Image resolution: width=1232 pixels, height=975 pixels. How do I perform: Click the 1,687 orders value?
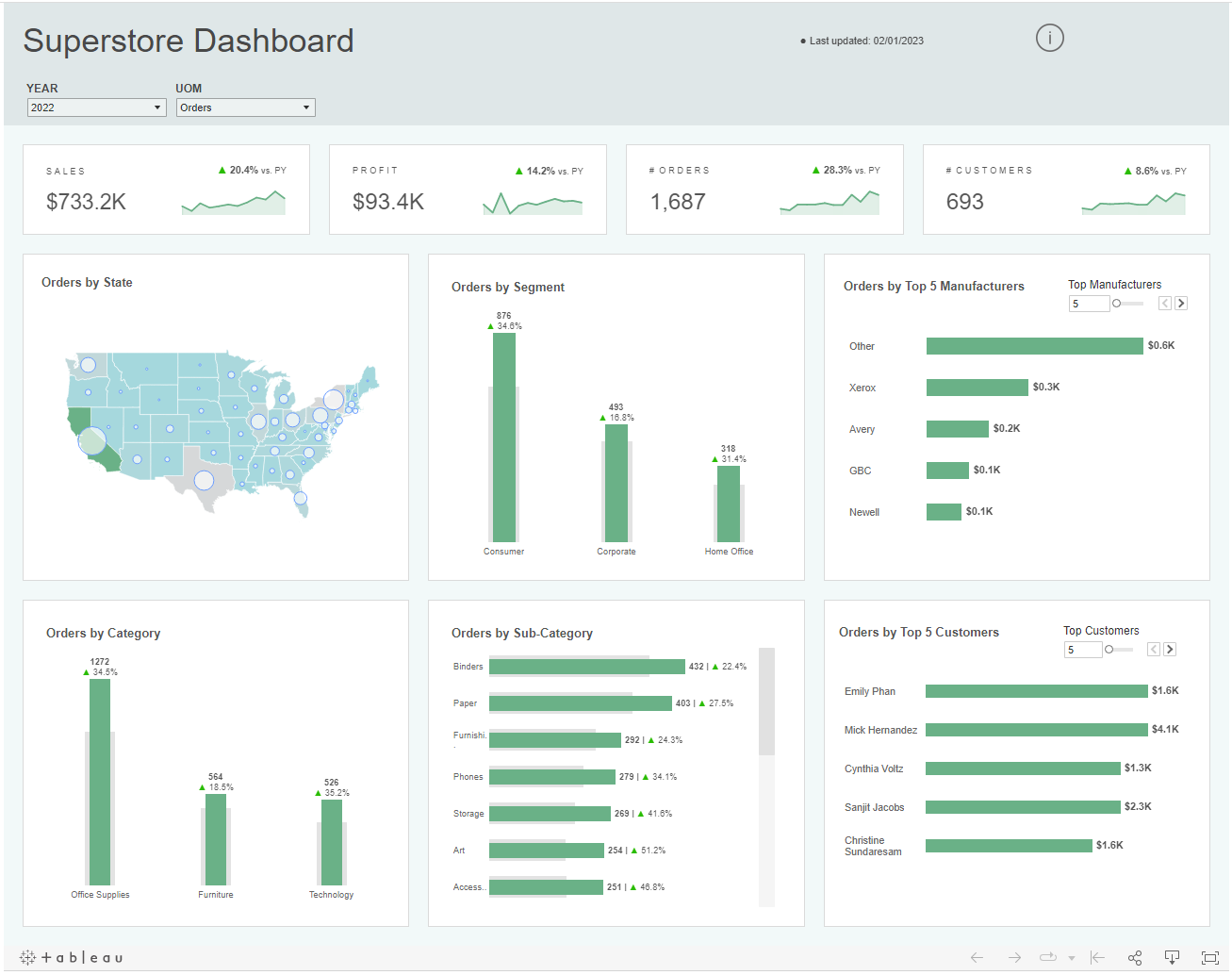click(678, 202)
